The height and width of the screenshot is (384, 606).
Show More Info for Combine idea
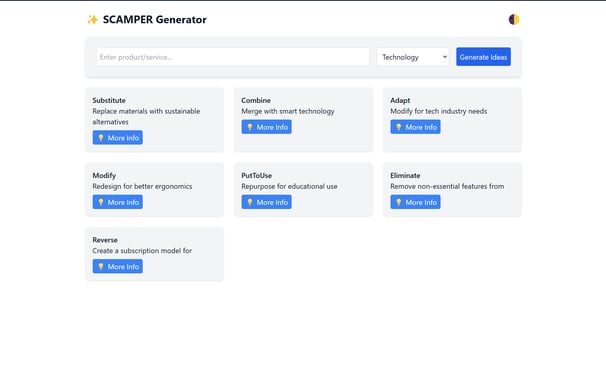(266, 127)
